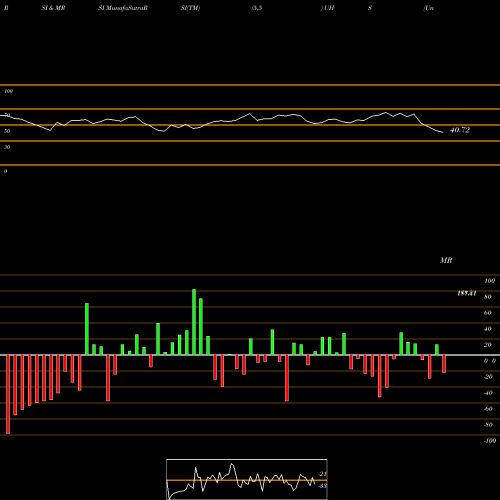Click the 185.31 value label

[x=467, y=293]
